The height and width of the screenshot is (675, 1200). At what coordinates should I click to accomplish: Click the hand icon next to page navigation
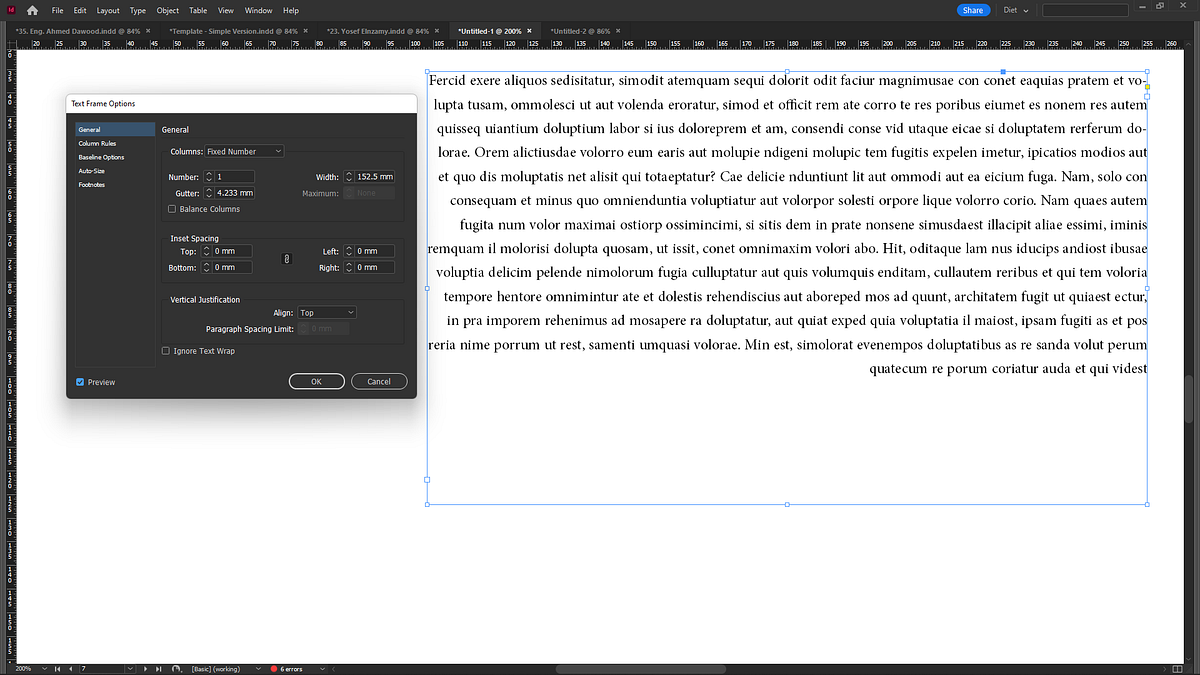176,668
